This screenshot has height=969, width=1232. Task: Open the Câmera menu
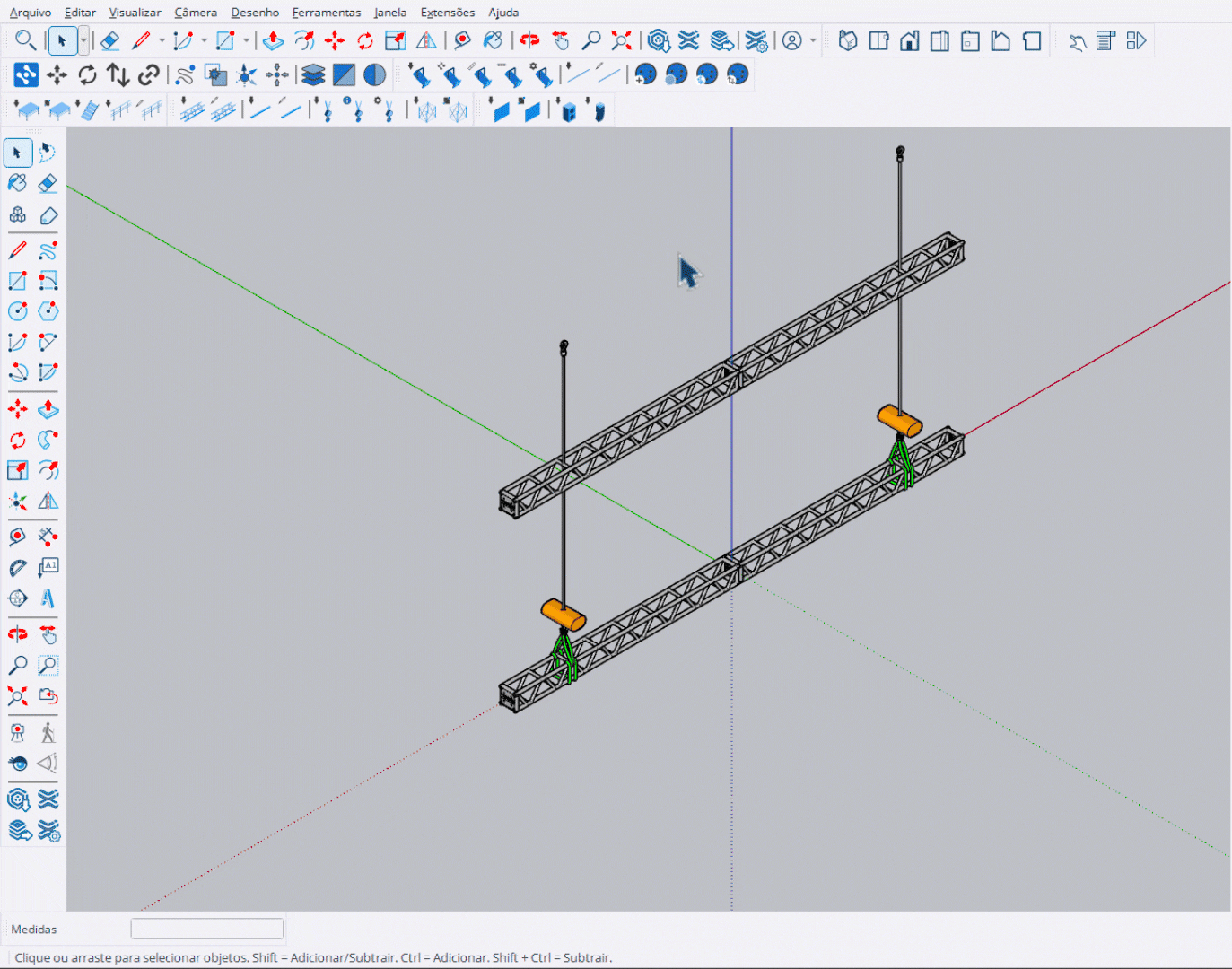[196, 13]
